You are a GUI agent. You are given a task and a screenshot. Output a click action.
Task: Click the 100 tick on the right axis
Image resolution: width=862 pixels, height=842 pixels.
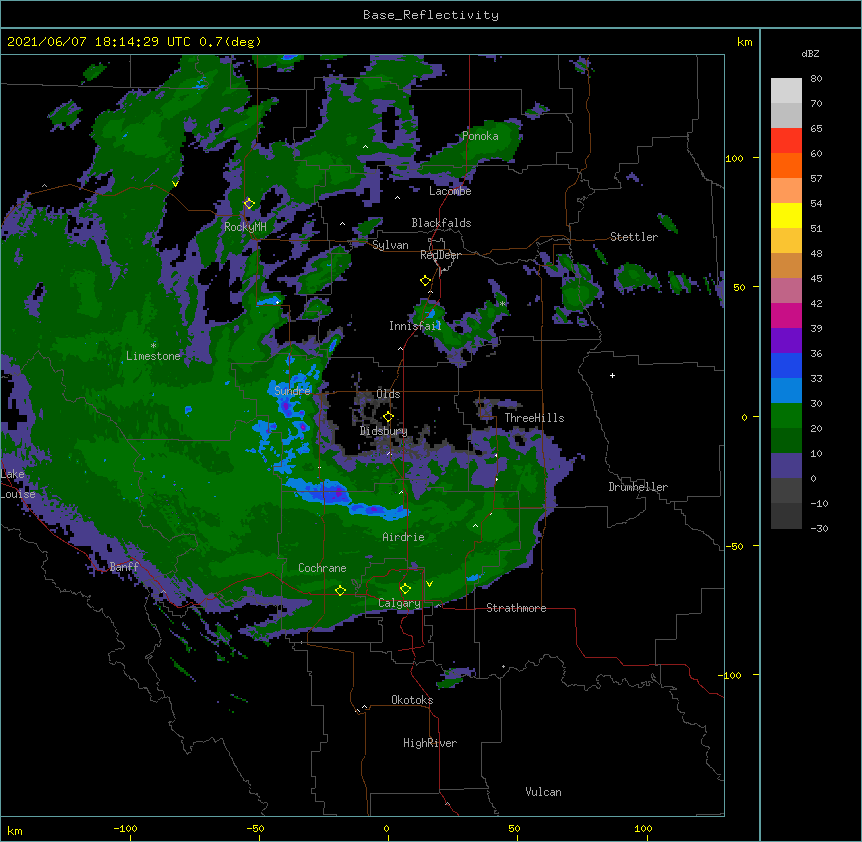point(734,158)
